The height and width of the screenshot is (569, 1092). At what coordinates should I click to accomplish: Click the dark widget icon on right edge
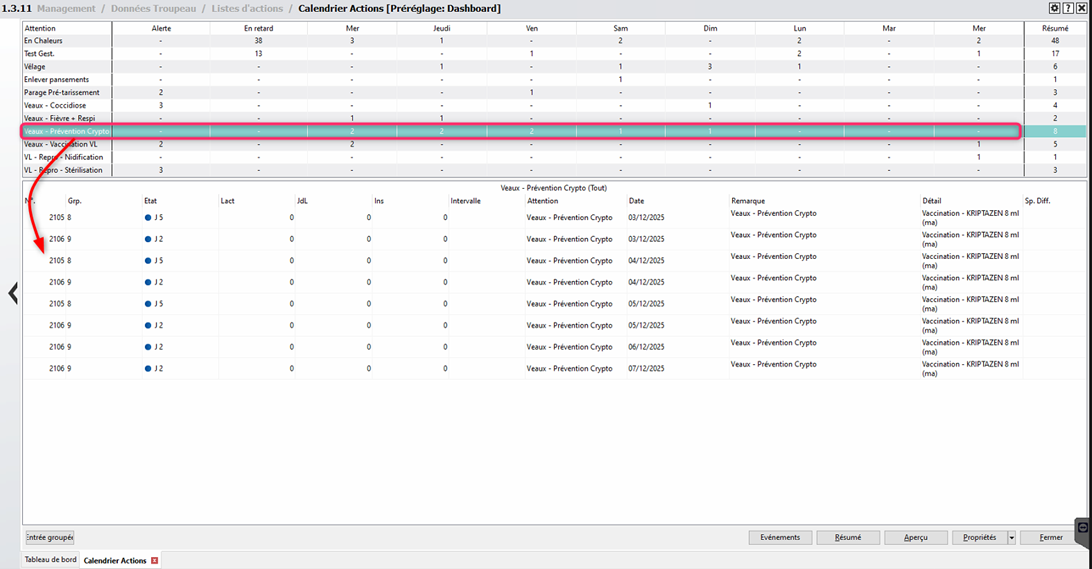[x=1082, y=527]
